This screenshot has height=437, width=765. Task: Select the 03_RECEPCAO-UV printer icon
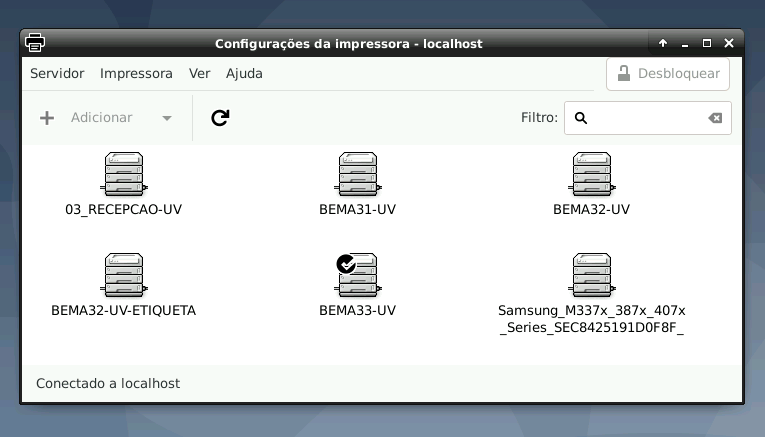coord(124,174)
